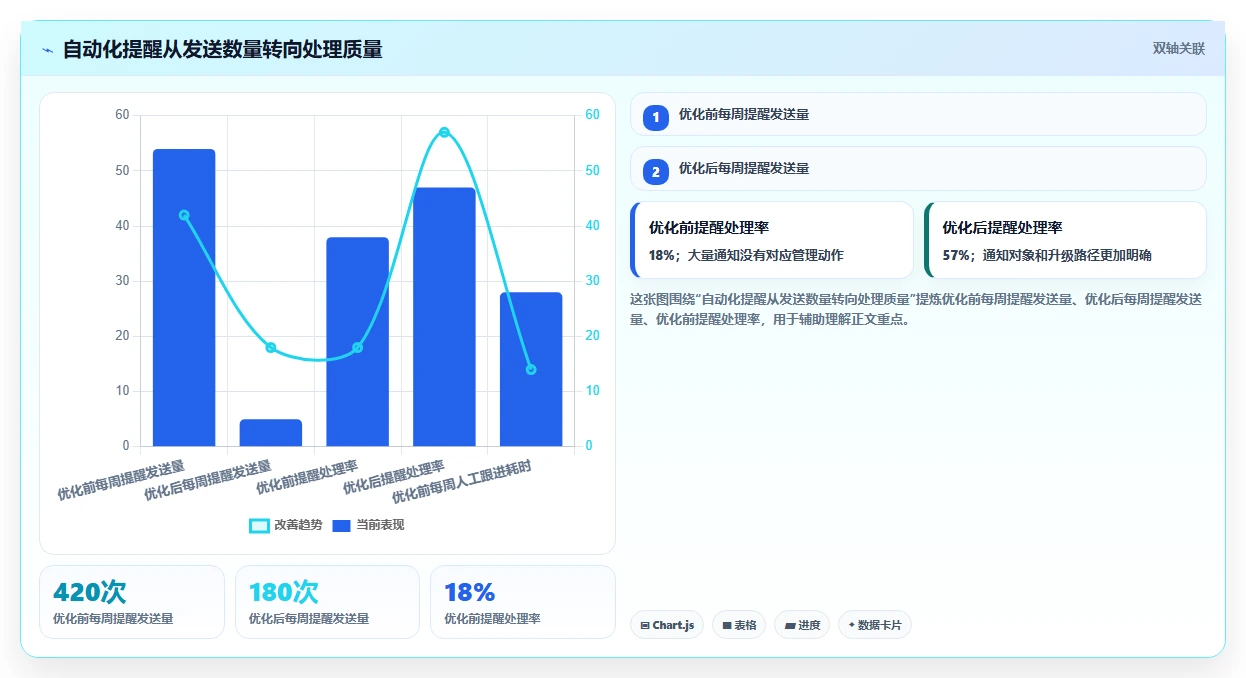The height and width of the screenshot is (678, 1246).
Task: Toggle the 当前表现 legend swatch
Action: 341,525
